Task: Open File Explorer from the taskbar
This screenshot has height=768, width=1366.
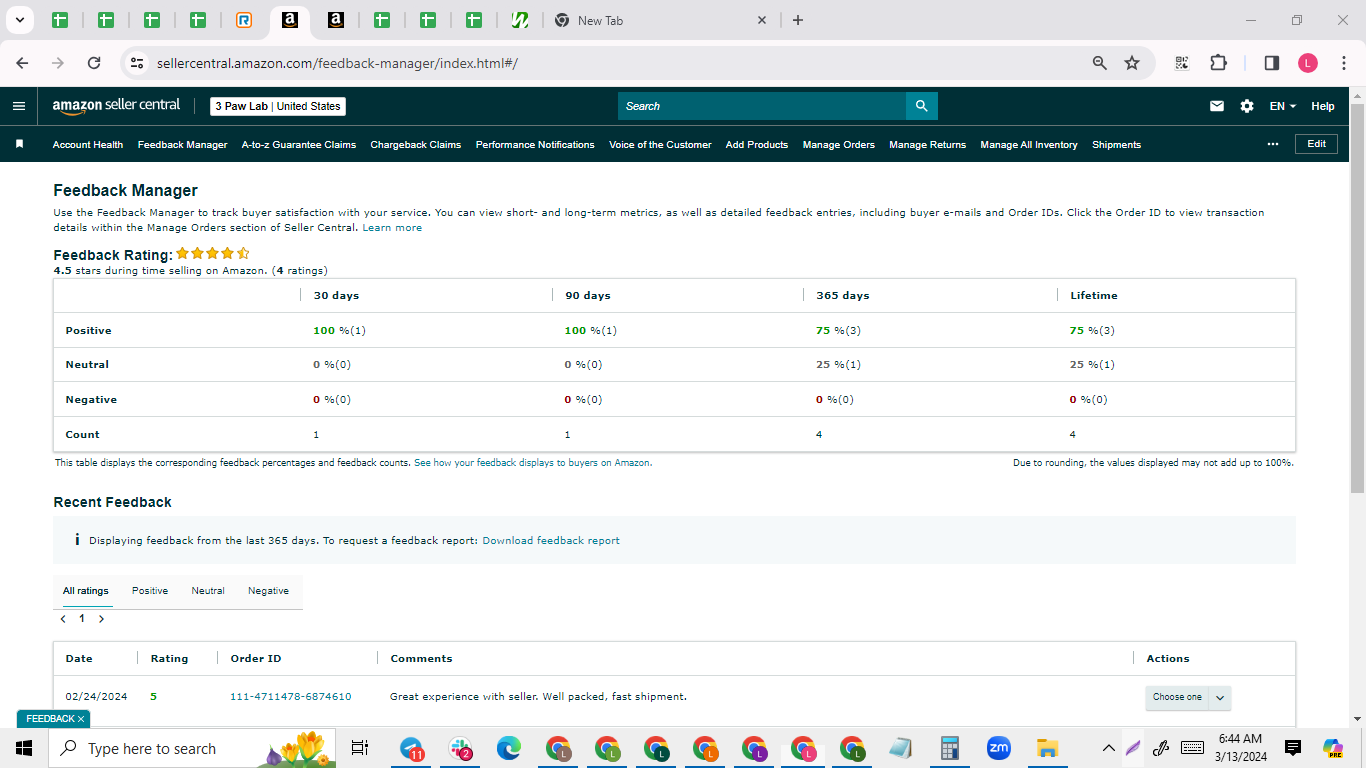Action: (1047, 748)
